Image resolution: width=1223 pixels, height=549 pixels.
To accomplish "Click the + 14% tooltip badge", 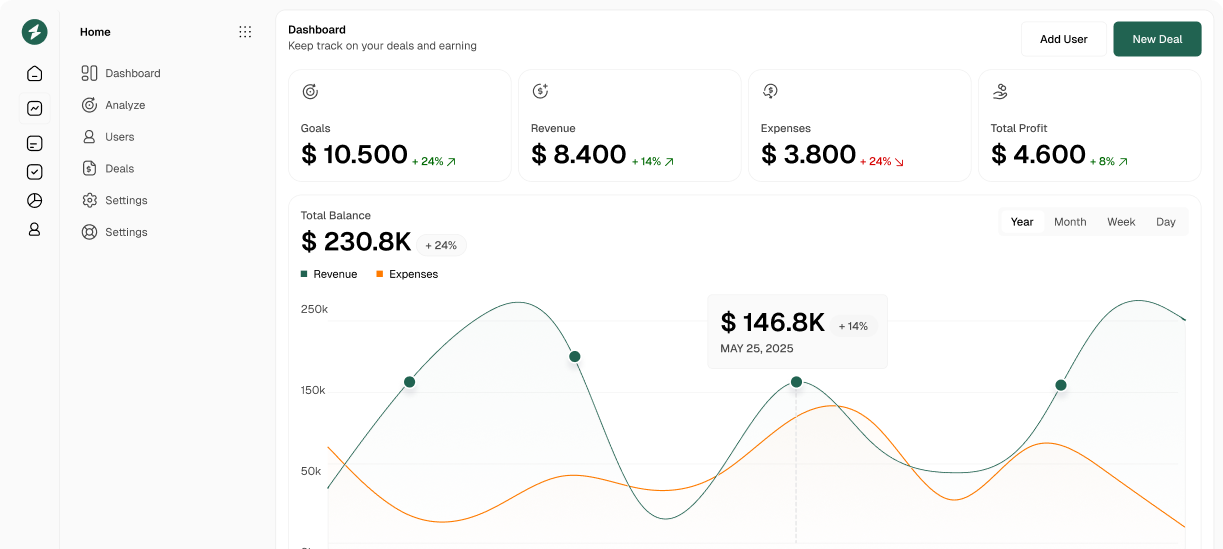I will [x=853, y=326].
